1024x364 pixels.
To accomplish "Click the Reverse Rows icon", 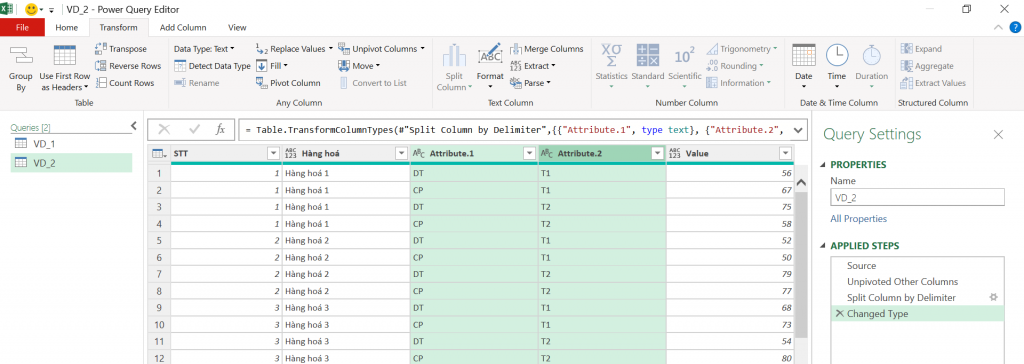I will (x=101, y=65).
